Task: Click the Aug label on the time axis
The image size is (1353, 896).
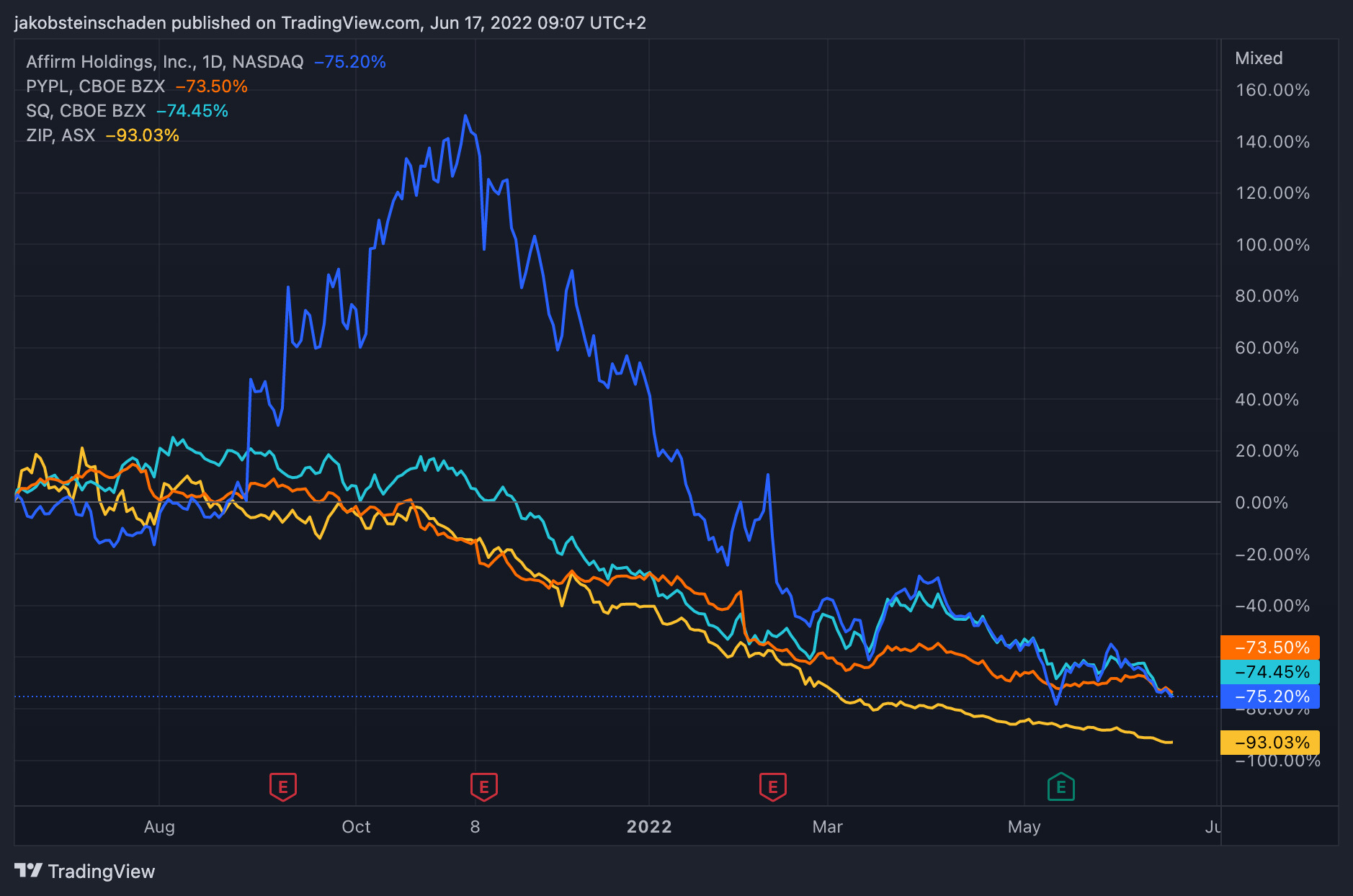Action: click(x=159, y=827)
